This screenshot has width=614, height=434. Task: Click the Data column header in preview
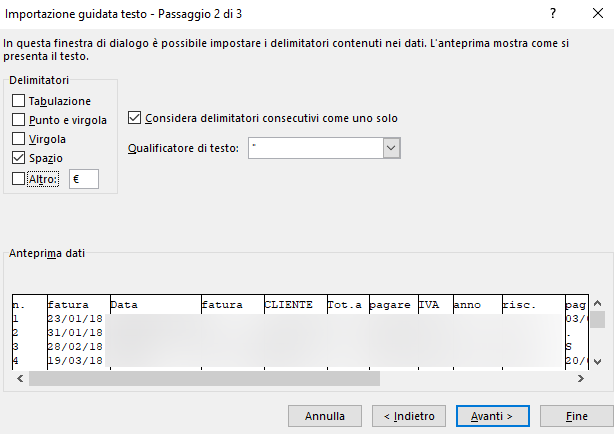124,305
